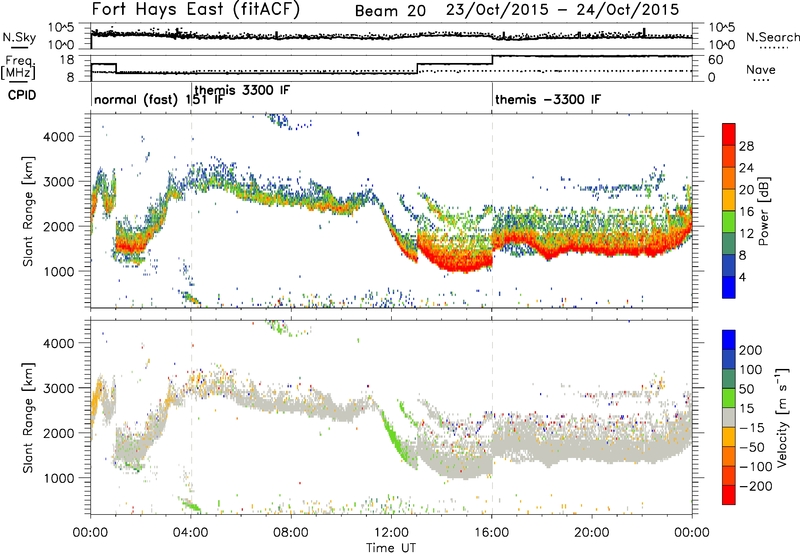The image size is (800, 554).
Task: Click the power colorbar tick '16'
Action: pos(746,212)
